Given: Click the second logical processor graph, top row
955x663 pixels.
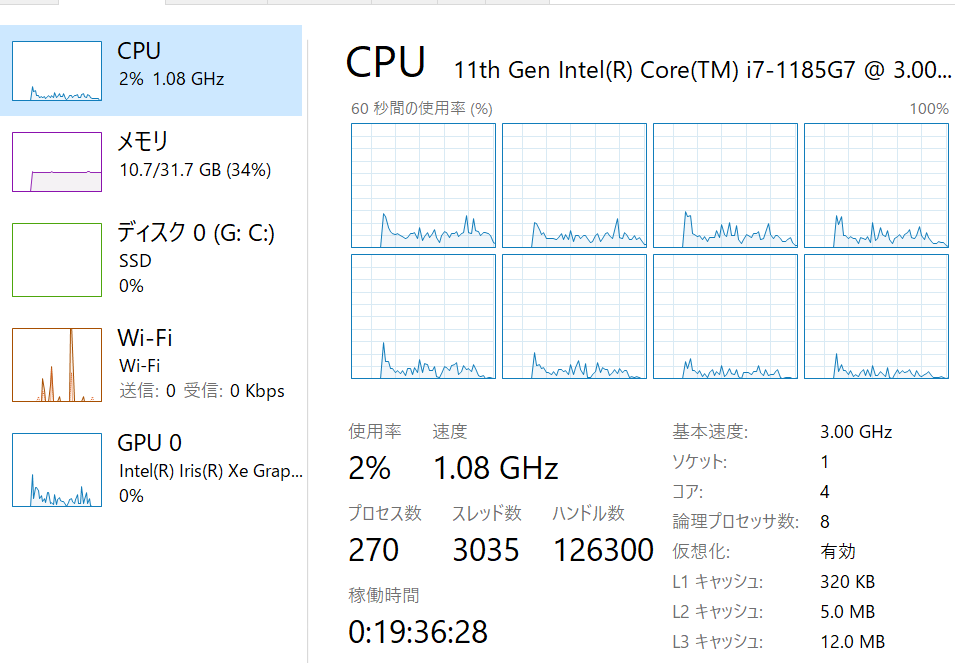Looking at the screenshot, I should tap(574, 185).
